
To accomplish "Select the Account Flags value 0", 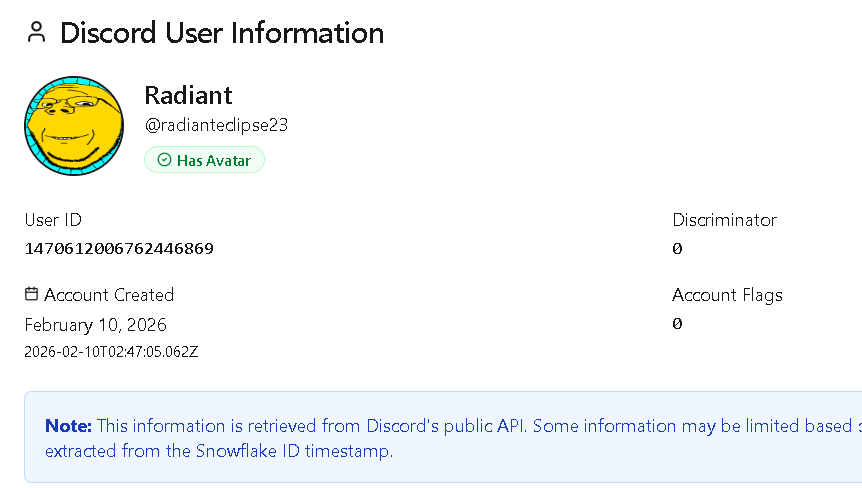I will (x=677, y=324).
